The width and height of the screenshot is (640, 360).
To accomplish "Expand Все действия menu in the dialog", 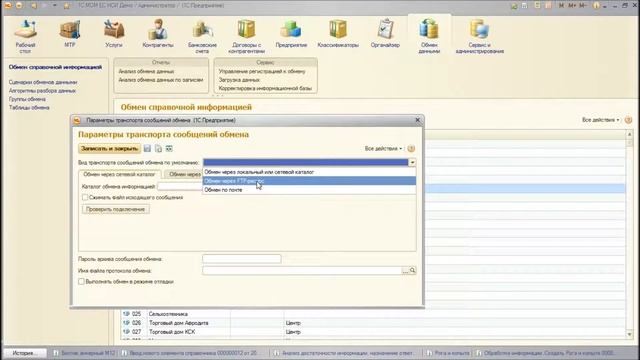I will pos(383,149).
